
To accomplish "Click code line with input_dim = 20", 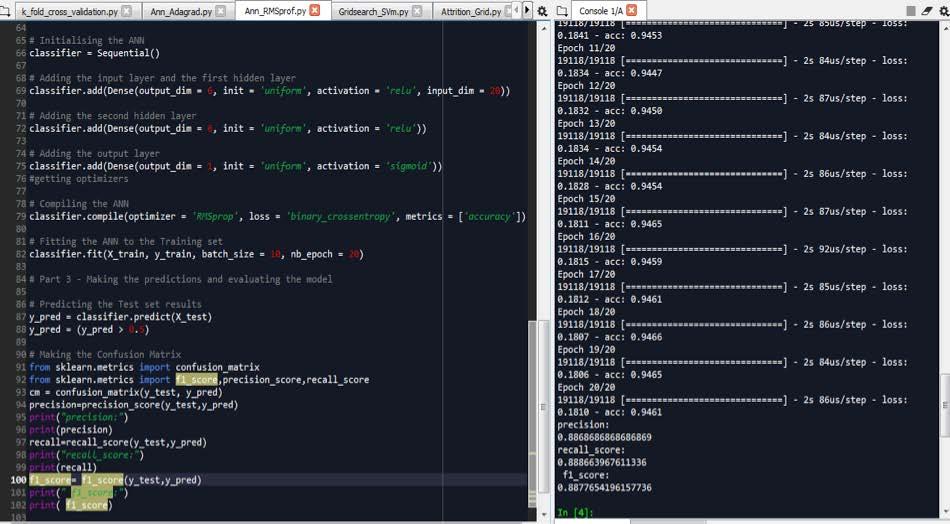I will [x=270, y=90].
